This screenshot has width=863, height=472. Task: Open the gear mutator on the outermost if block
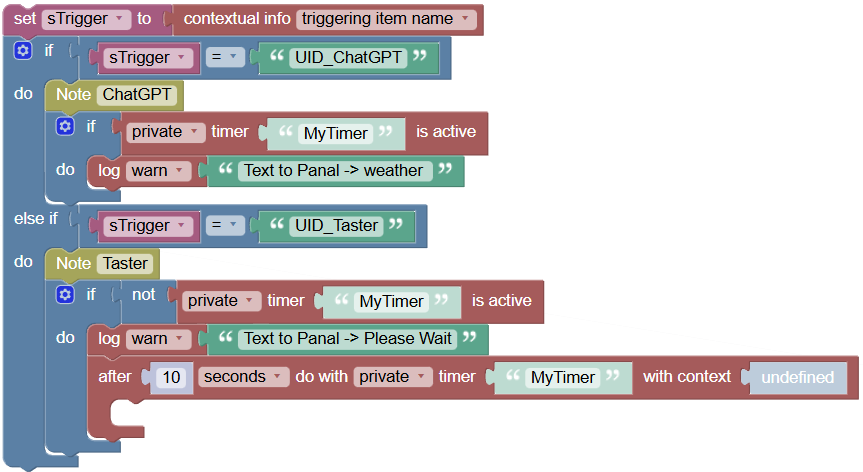tap(23, 50)
